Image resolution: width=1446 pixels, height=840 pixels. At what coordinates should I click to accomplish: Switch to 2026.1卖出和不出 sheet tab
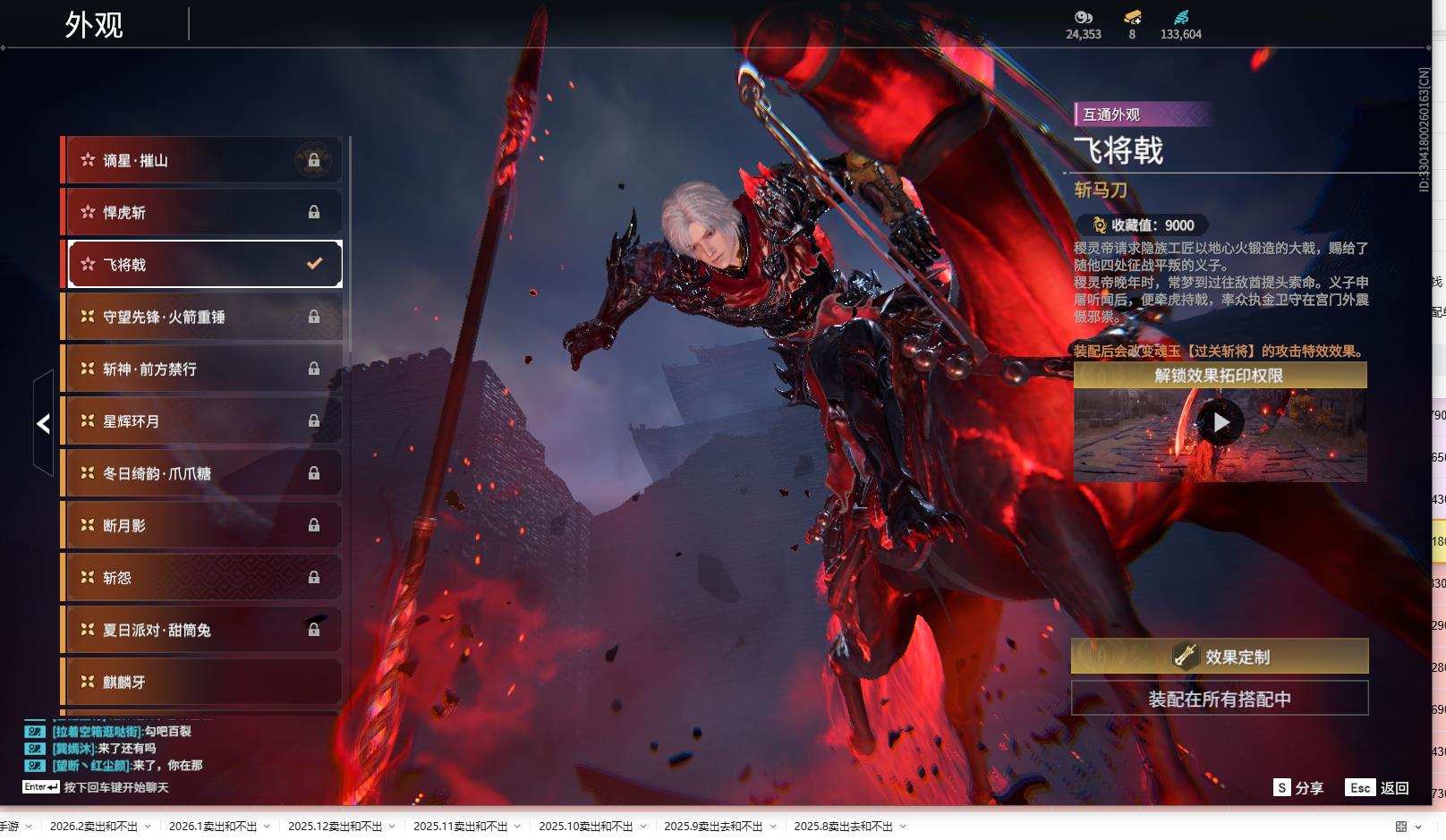click(x=213, y=827)
